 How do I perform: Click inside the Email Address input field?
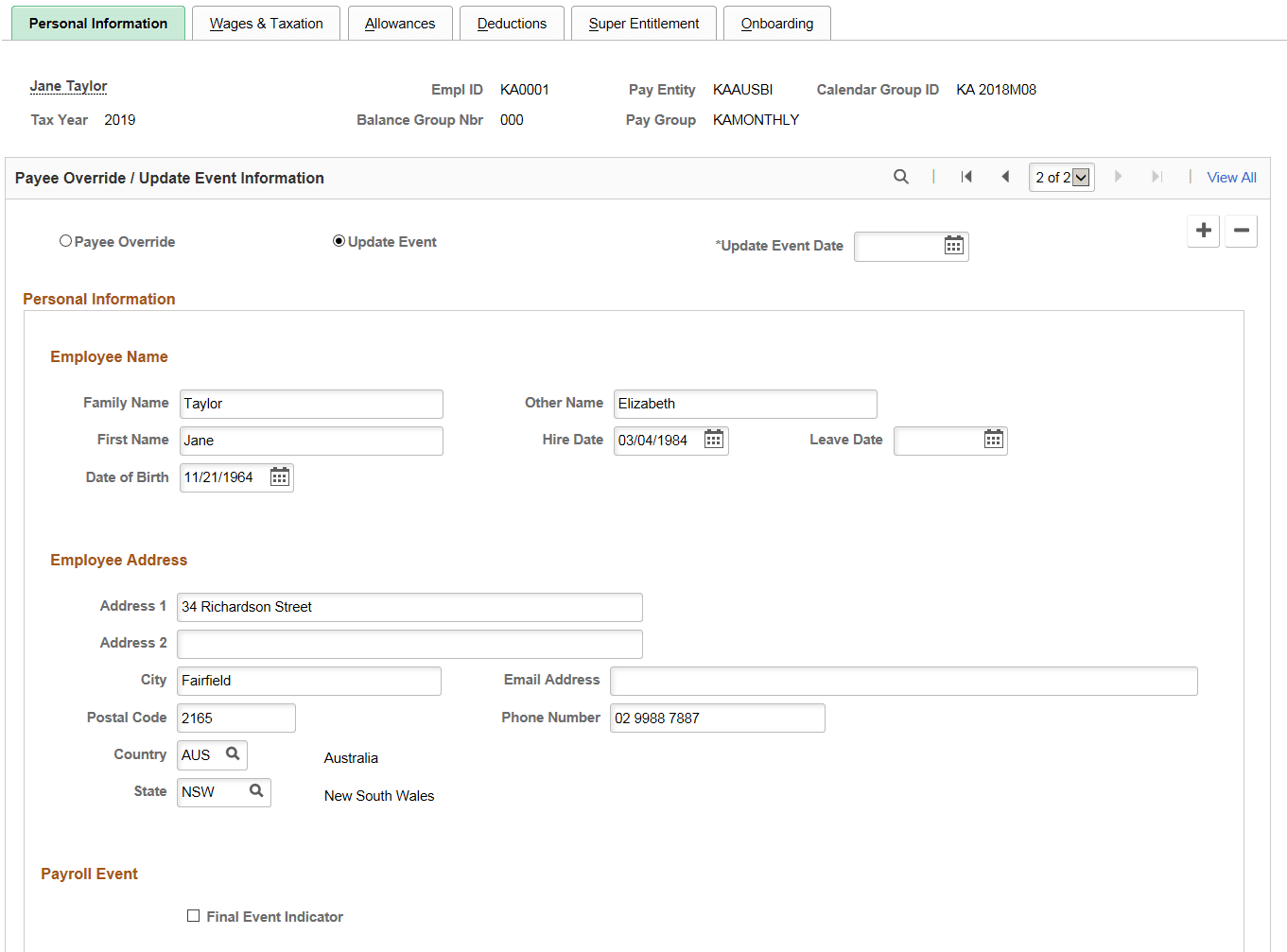(903, 681)
